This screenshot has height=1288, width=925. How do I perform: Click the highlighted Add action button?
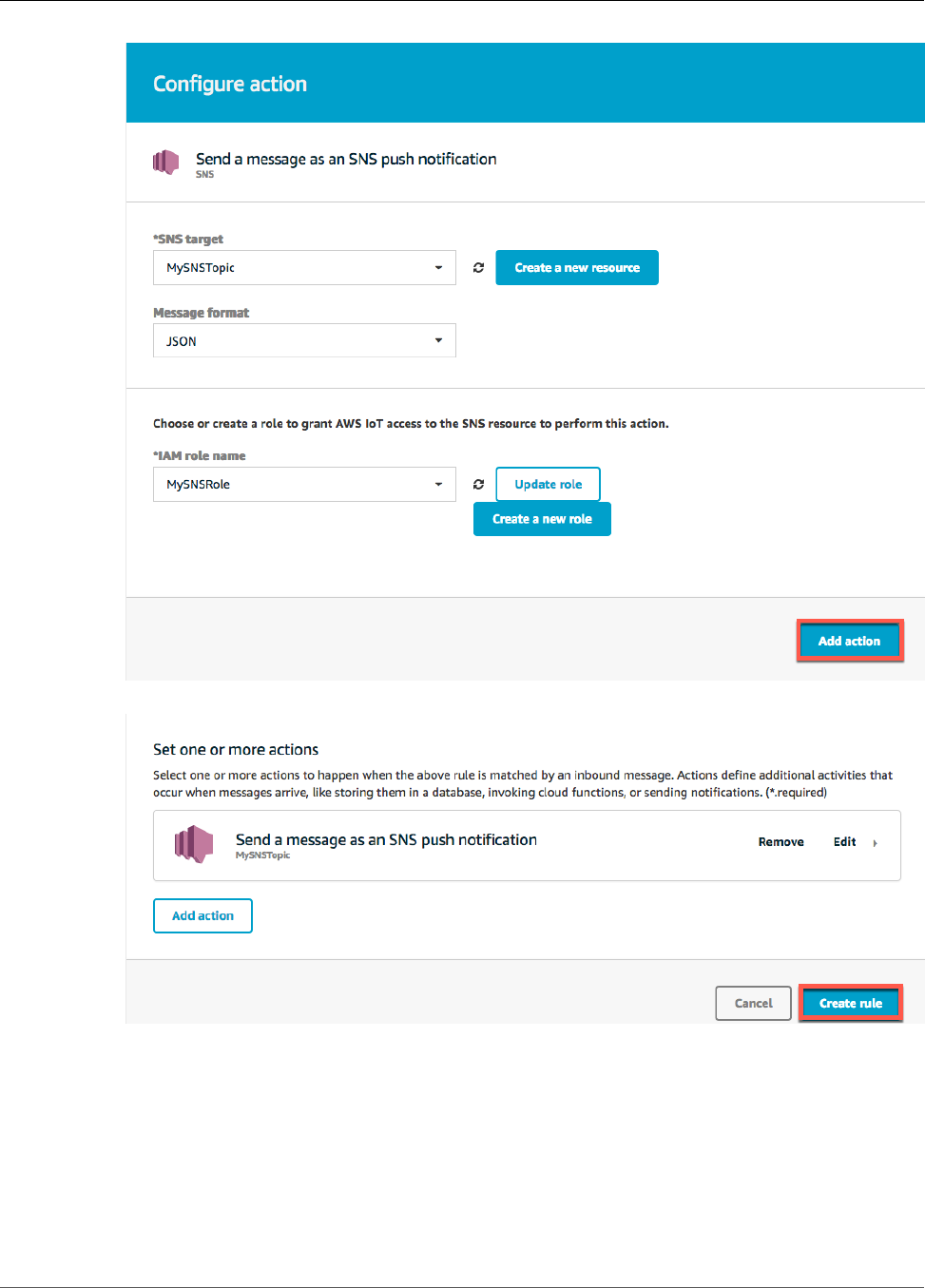[x=849, y=642]
